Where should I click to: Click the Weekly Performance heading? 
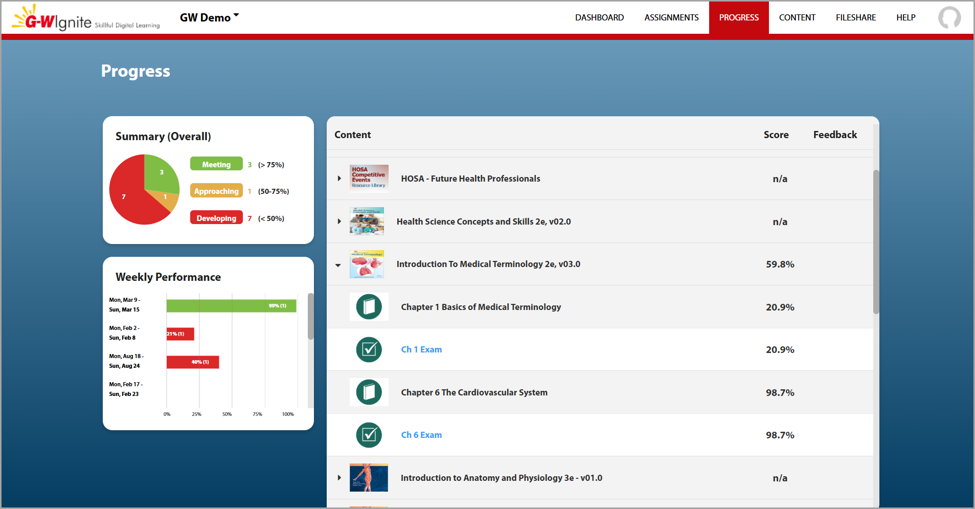[168, 277]
